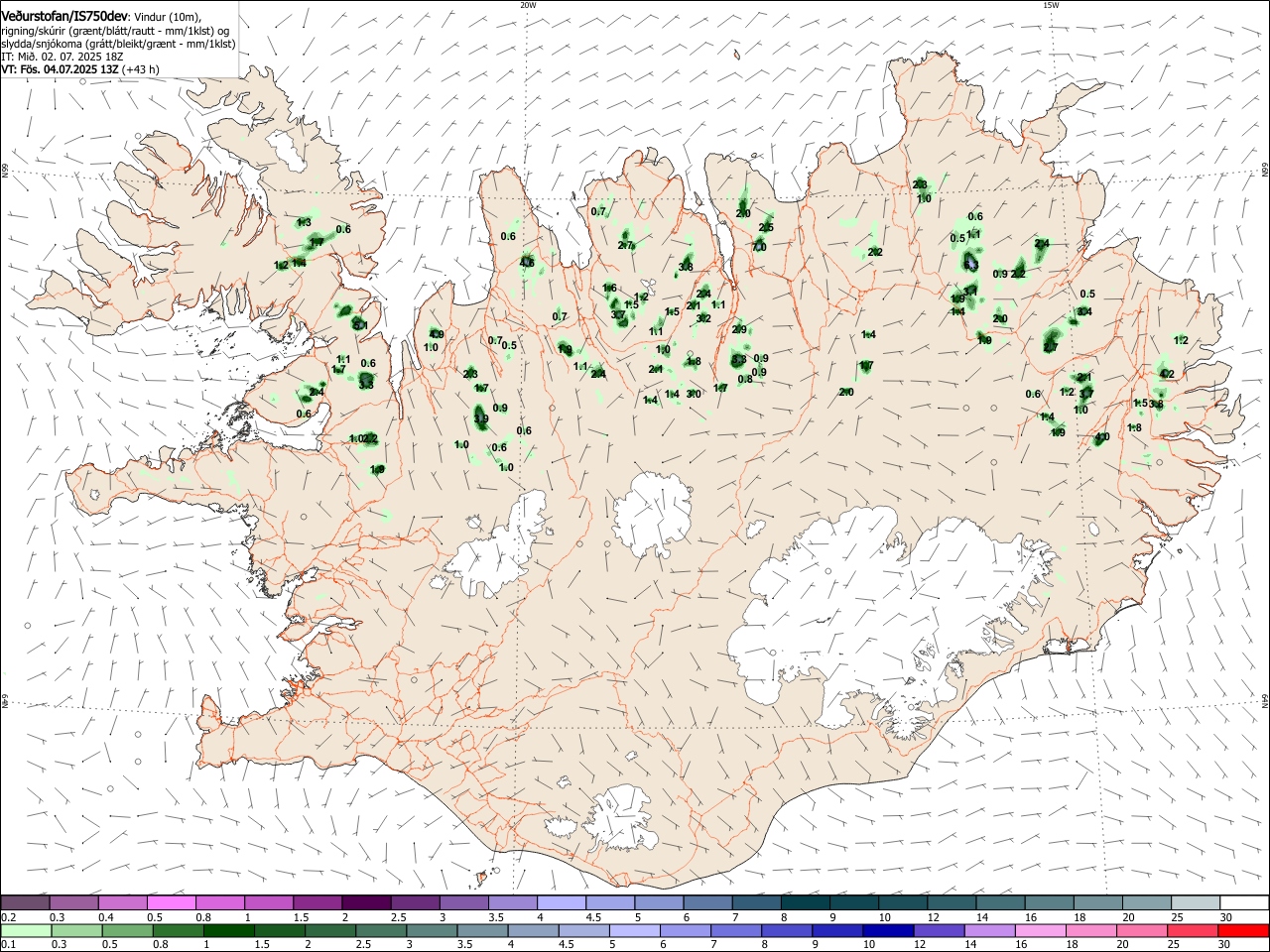Click the 12–14 swatch in the snow legend row
1270x952 pixels.
tap(950, 902)
